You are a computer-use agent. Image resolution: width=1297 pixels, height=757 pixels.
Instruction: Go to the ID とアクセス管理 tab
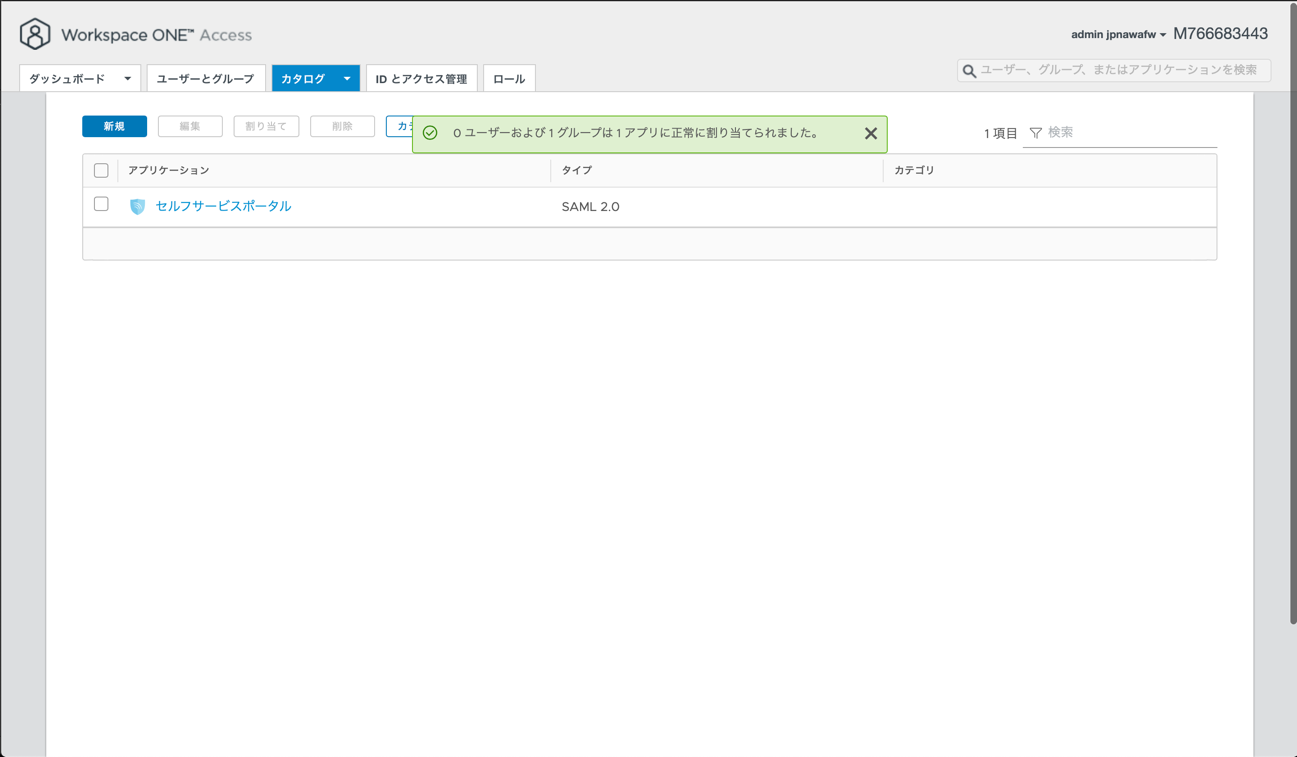click(421, 78)
